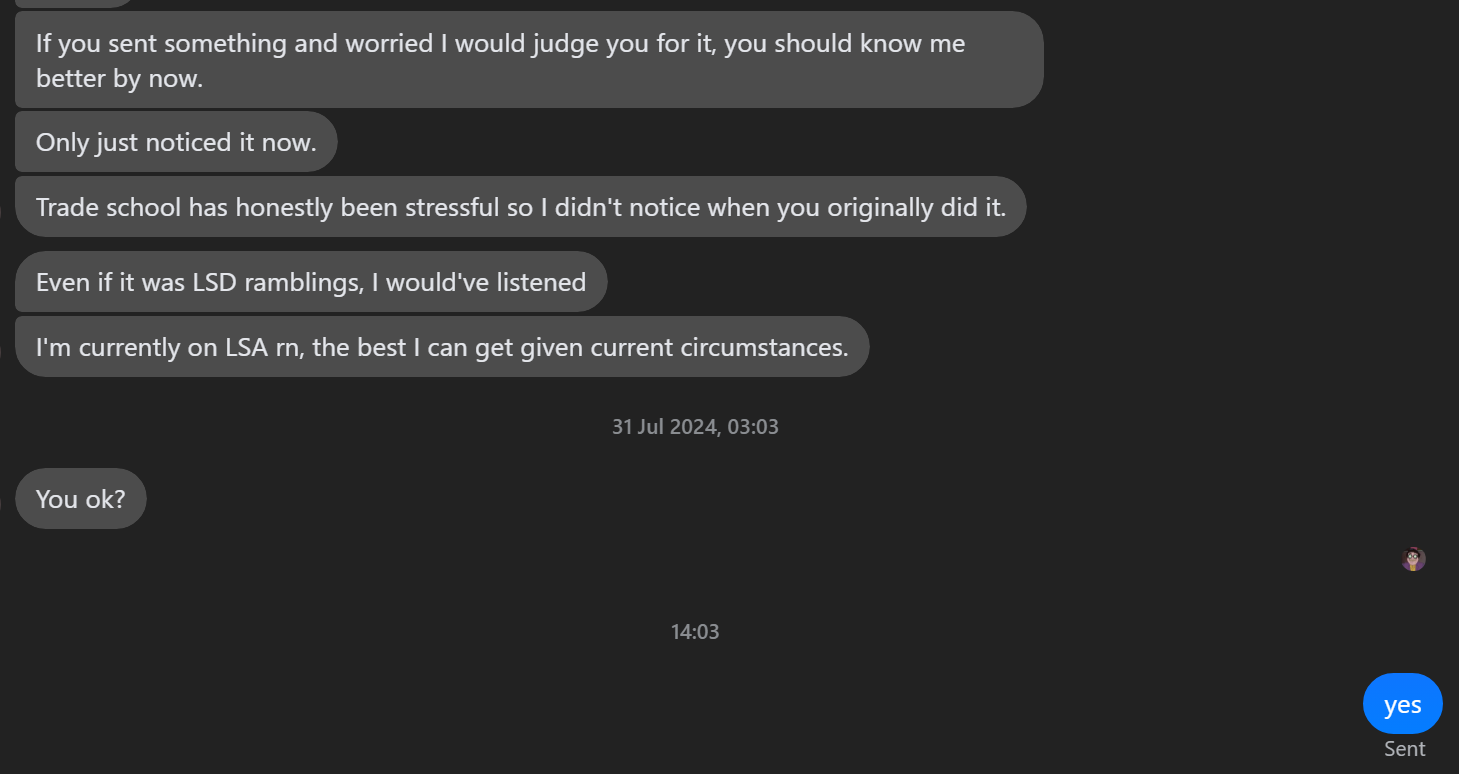Select the blue "yes" message bubble
This screenshot has width=1459, height=774.
(1402, 704)
